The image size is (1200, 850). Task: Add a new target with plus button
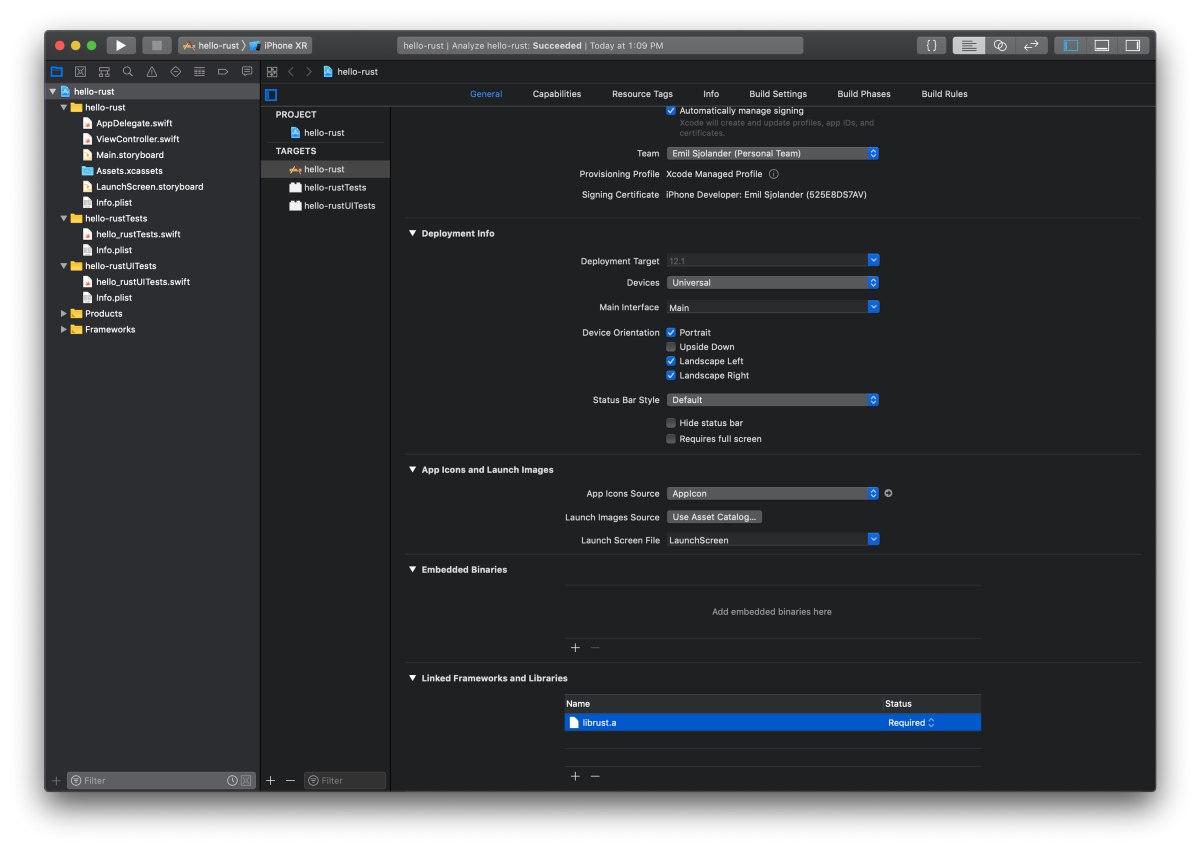(271, 780)
